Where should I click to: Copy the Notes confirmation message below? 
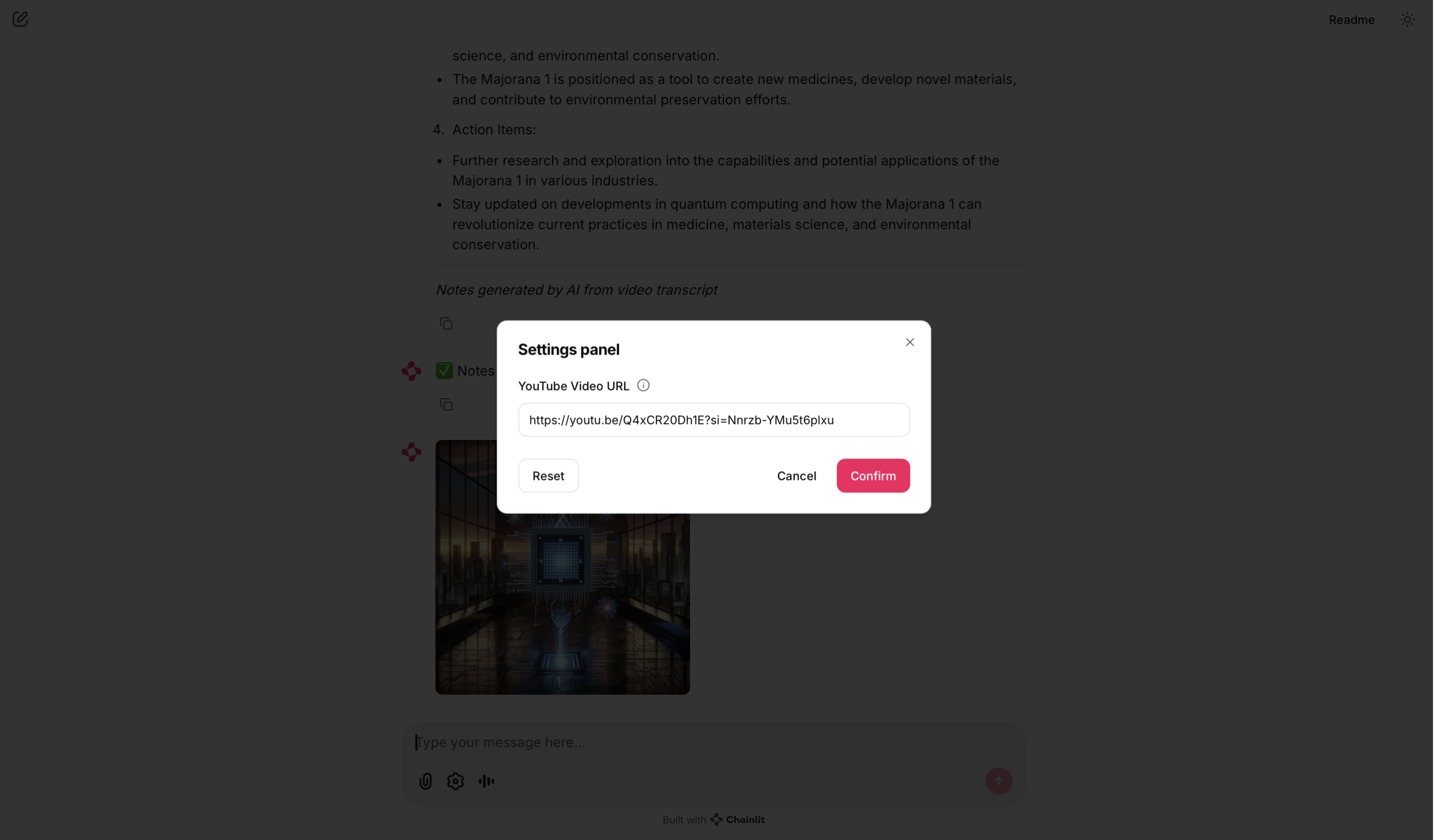tap(446, 405)
